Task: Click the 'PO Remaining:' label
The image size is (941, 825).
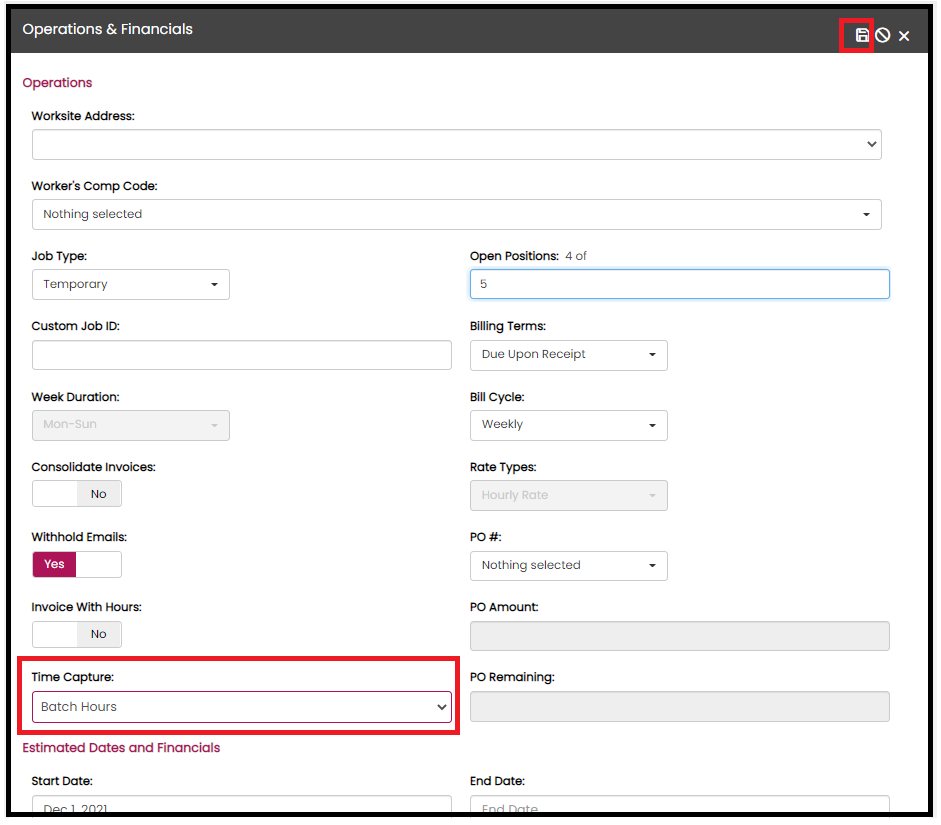Action: click(512, 677)
